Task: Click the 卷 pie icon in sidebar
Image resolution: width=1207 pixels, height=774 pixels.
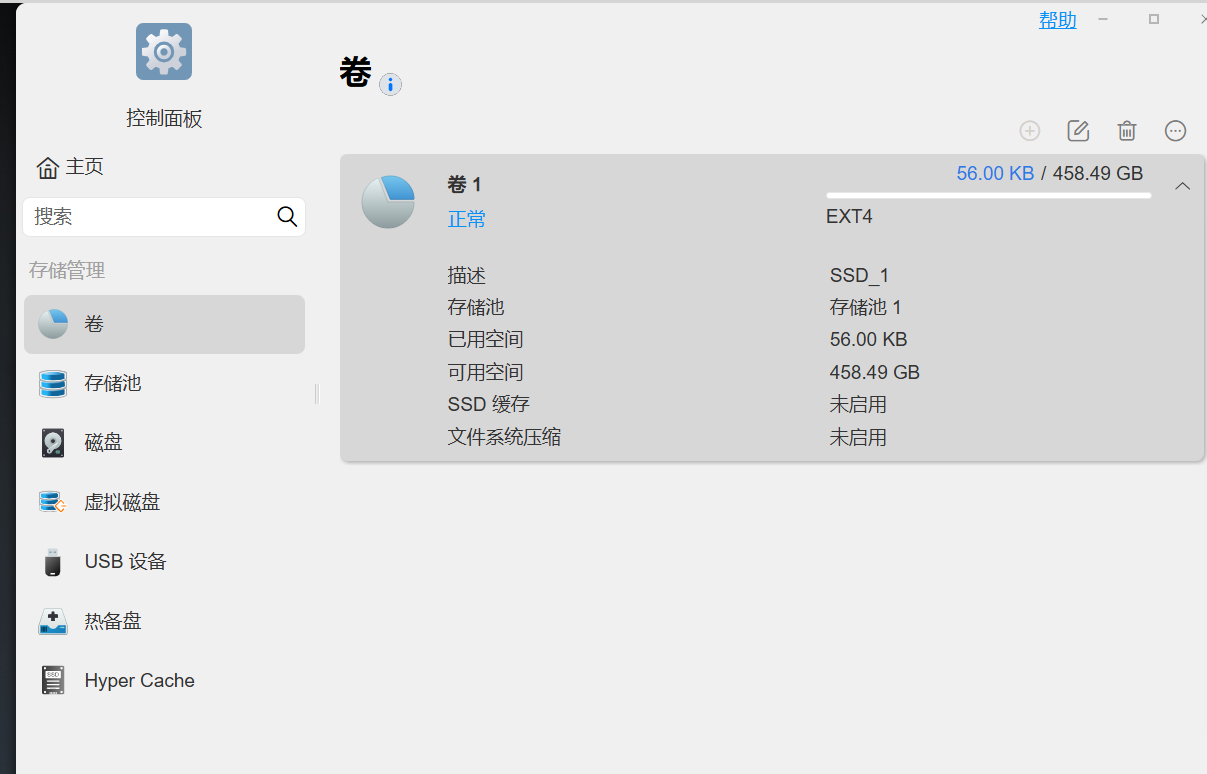Action: tap(53, 324)
